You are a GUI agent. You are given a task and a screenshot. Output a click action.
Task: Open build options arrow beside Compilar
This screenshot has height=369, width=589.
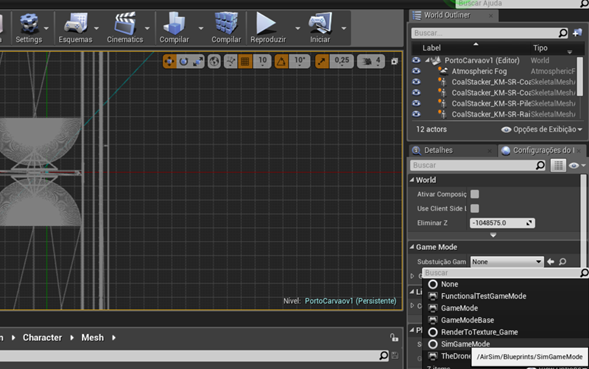201,28
